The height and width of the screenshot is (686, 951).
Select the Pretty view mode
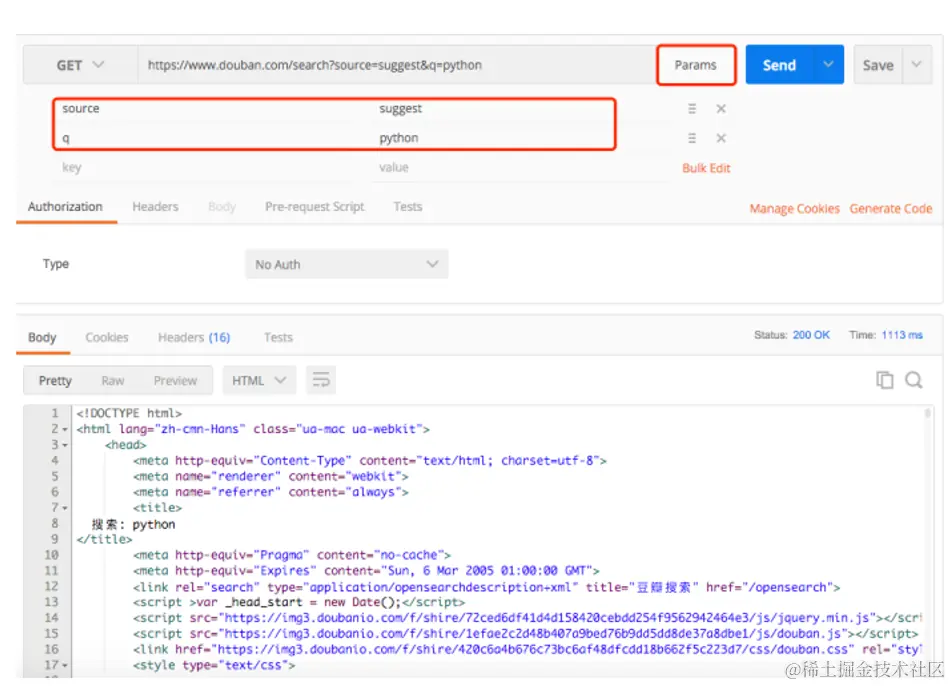55,381
